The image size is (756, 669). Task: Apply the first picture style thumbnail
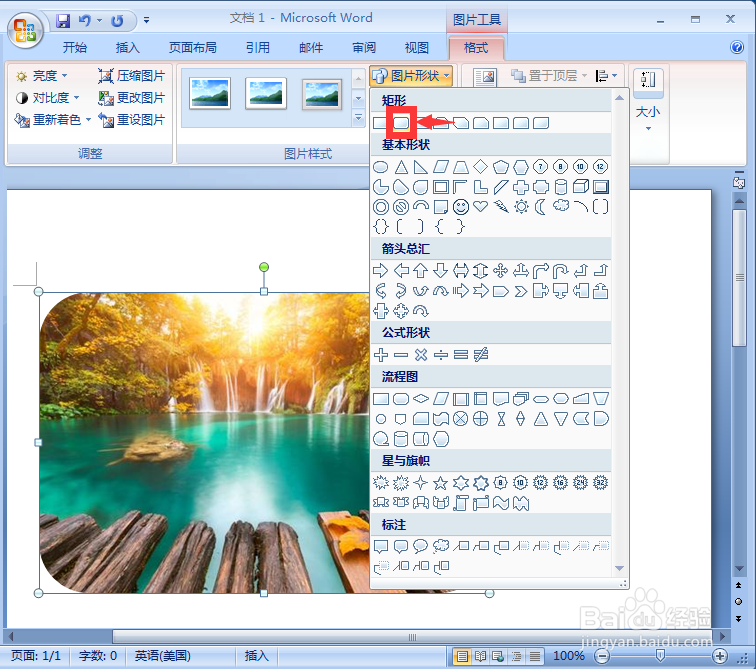[x=210, y=94]
